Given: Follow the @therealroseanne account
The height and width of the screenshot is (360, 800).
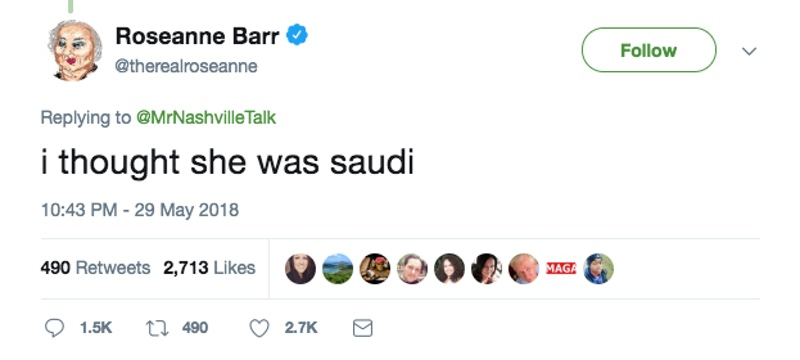Looking at the screenshot, I should (x=648, y=50).
